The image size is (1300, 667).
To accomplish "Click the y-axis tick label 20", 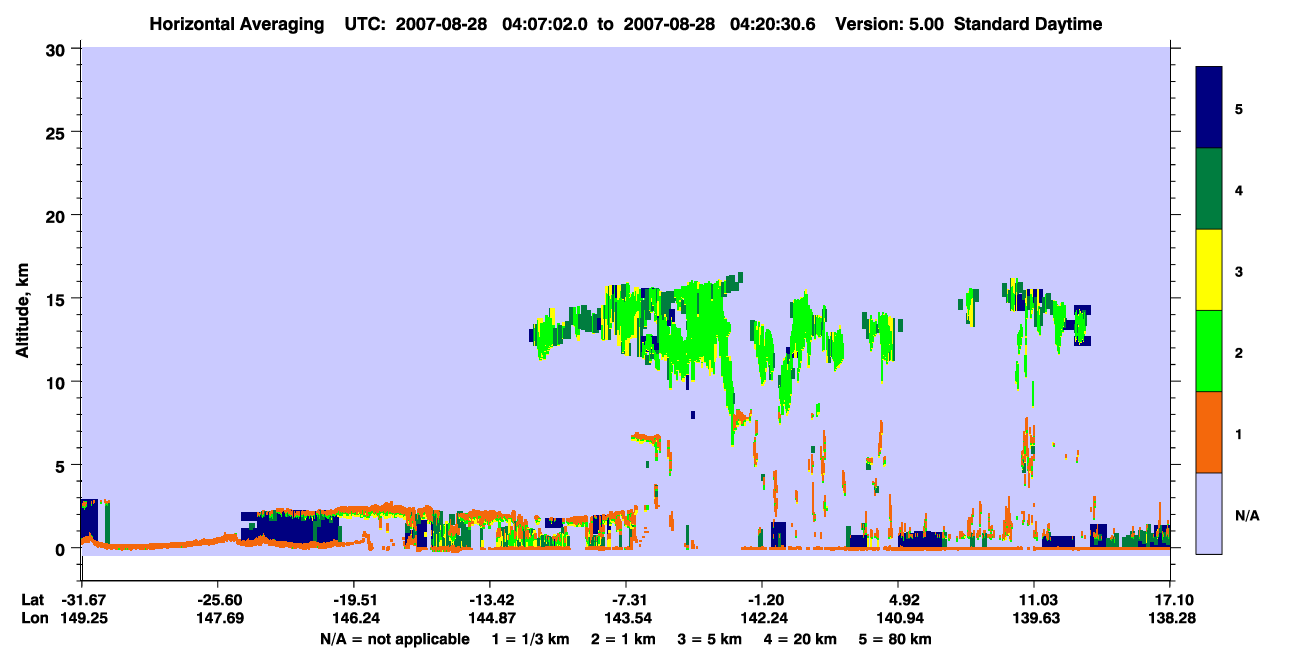I will click(58, 215).
